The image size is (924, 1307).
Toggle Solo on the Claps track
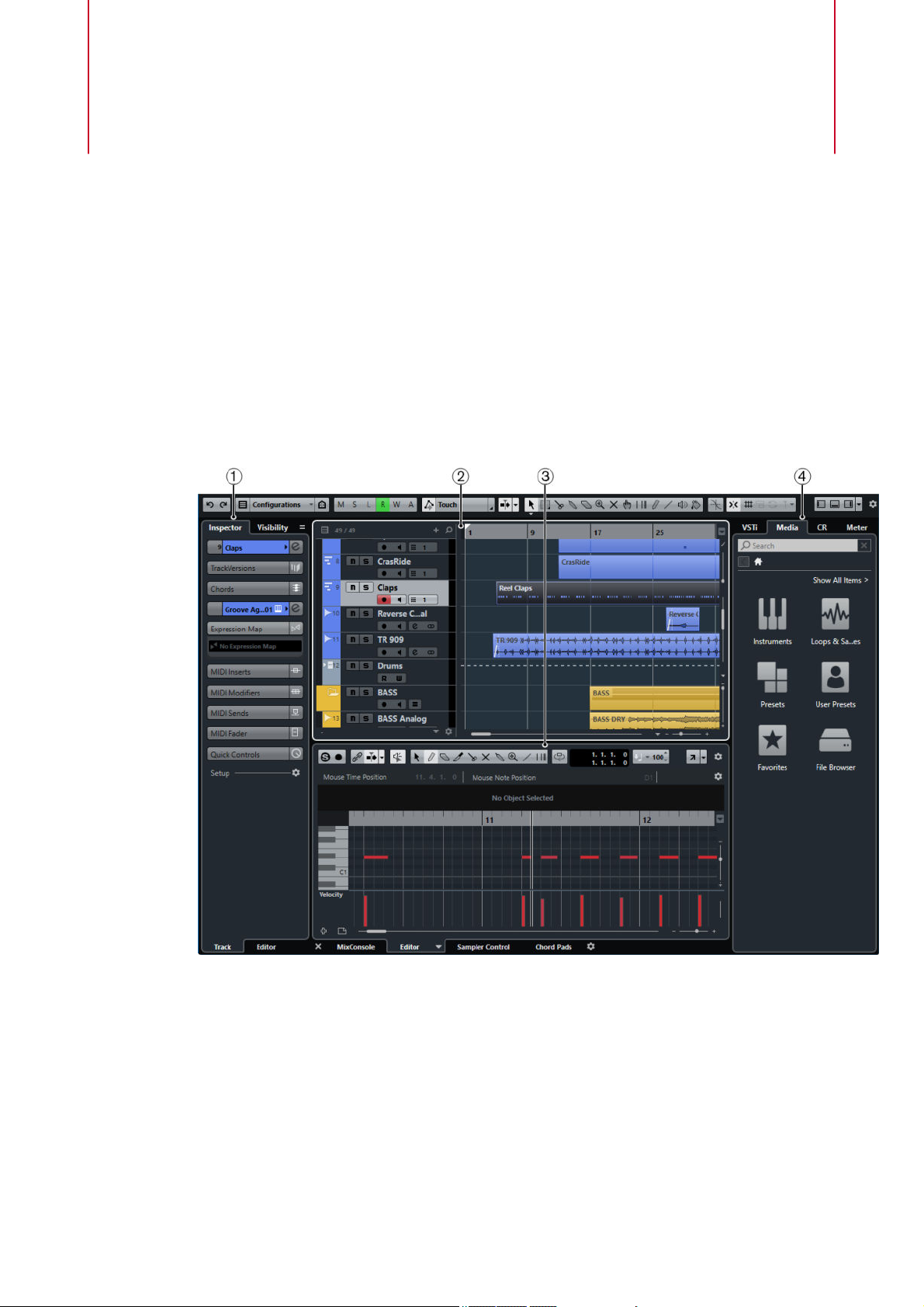click(366, 588)
